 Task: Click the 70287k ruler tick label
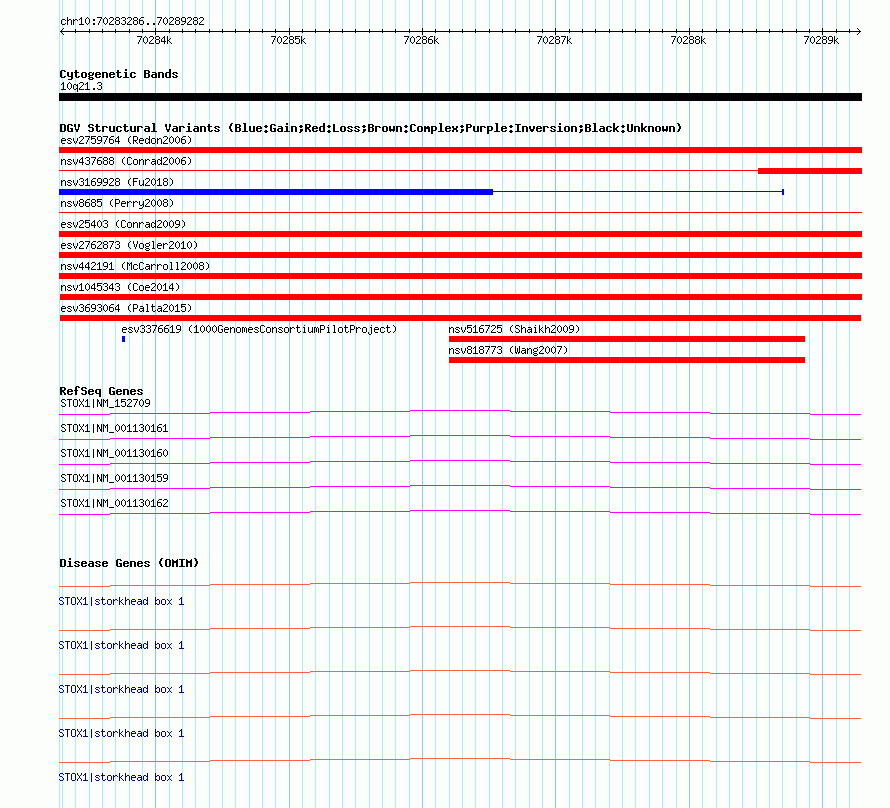click(x=555, y=40)
